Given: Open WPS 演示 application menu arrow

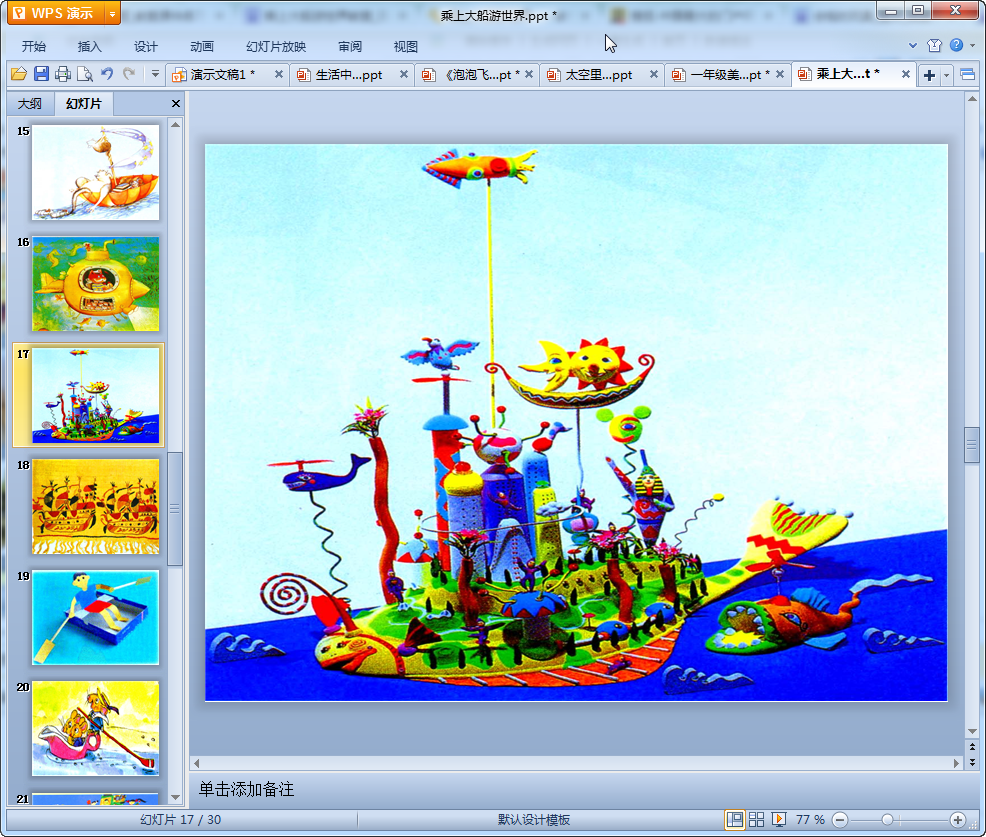Looking at the screenshot, I should [x=112, y=13].
